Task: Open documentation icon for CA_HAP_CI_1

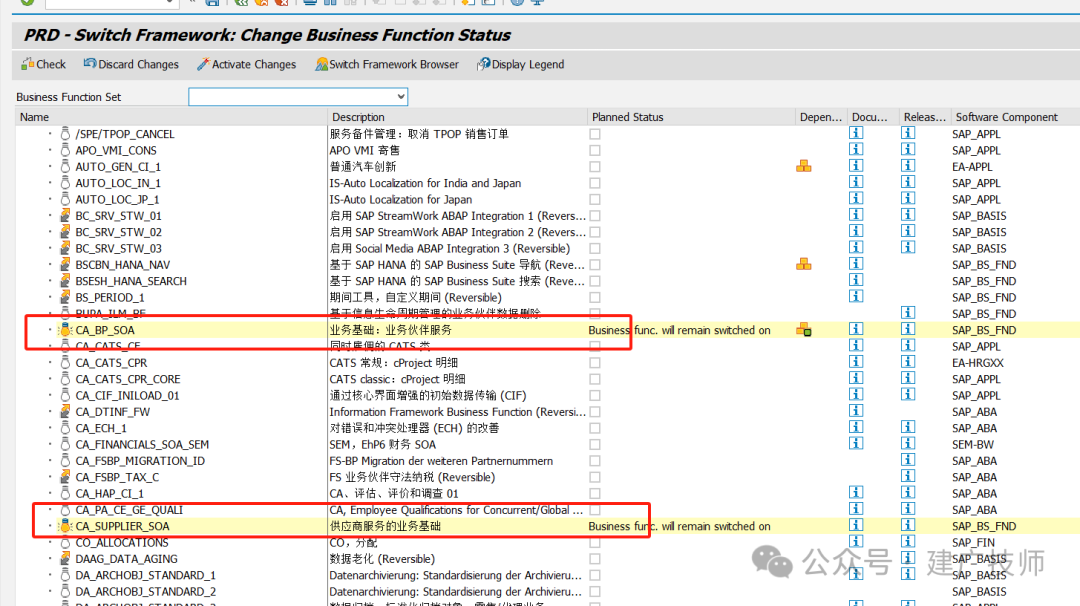Action: 855,493
